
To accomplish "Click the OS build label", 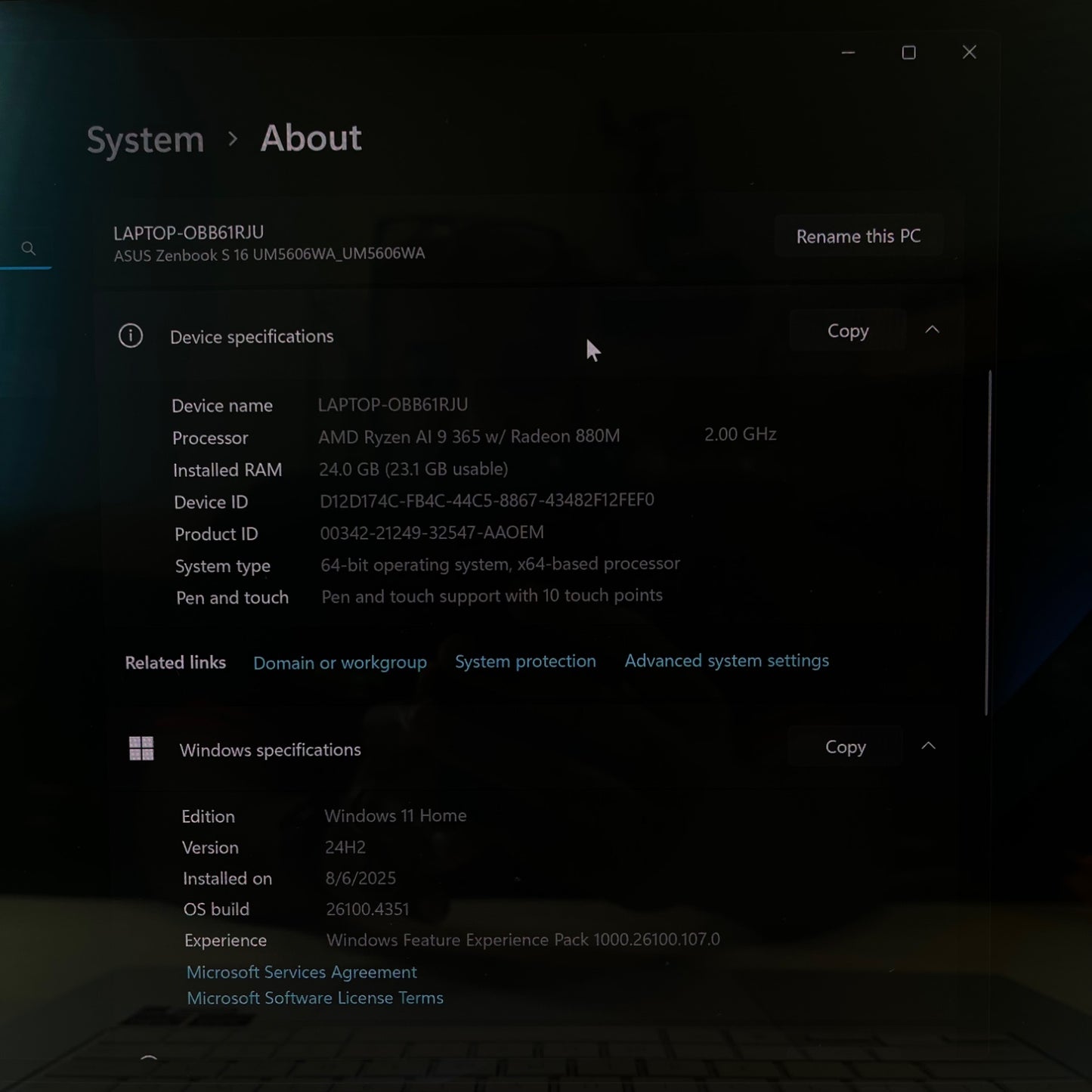I will 216,910.
